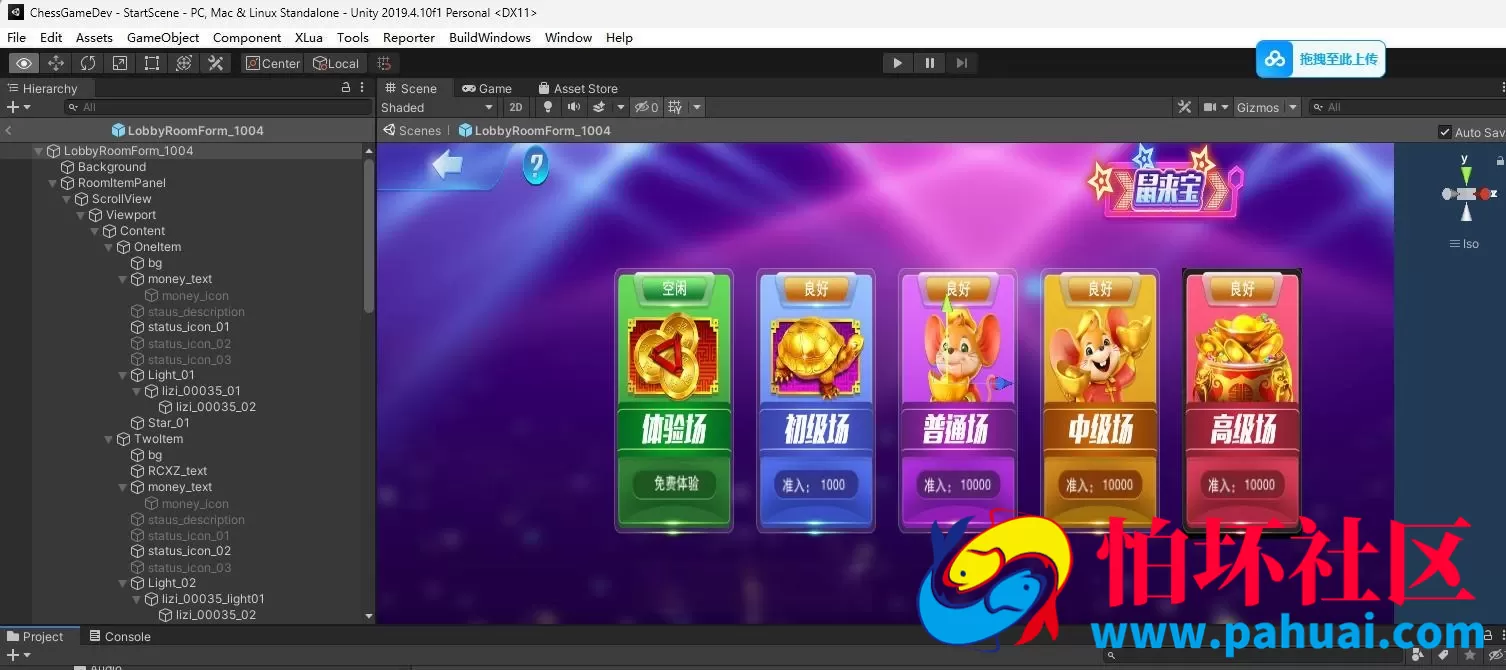
Task: Switch gizmo projection Iso mode
Action: pyautogui.click(x=1465, y=243)
